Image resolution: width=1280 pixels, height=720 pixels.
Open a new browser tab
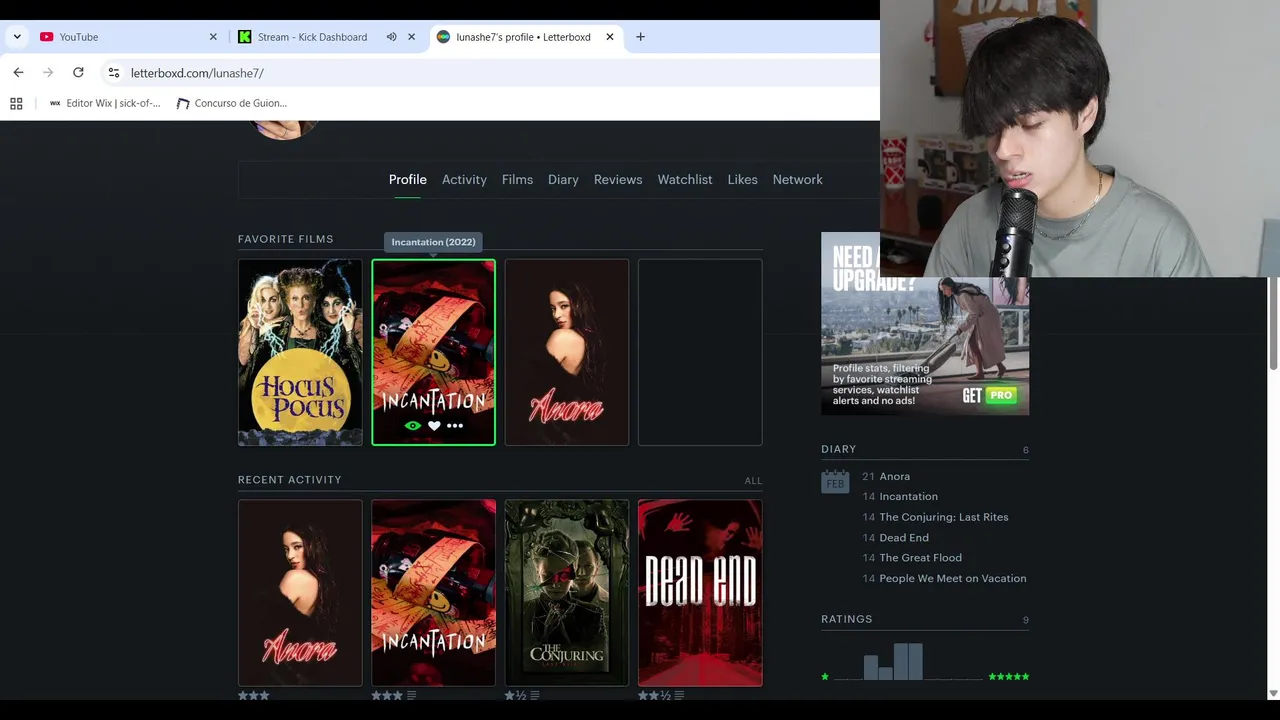(640, 37)
